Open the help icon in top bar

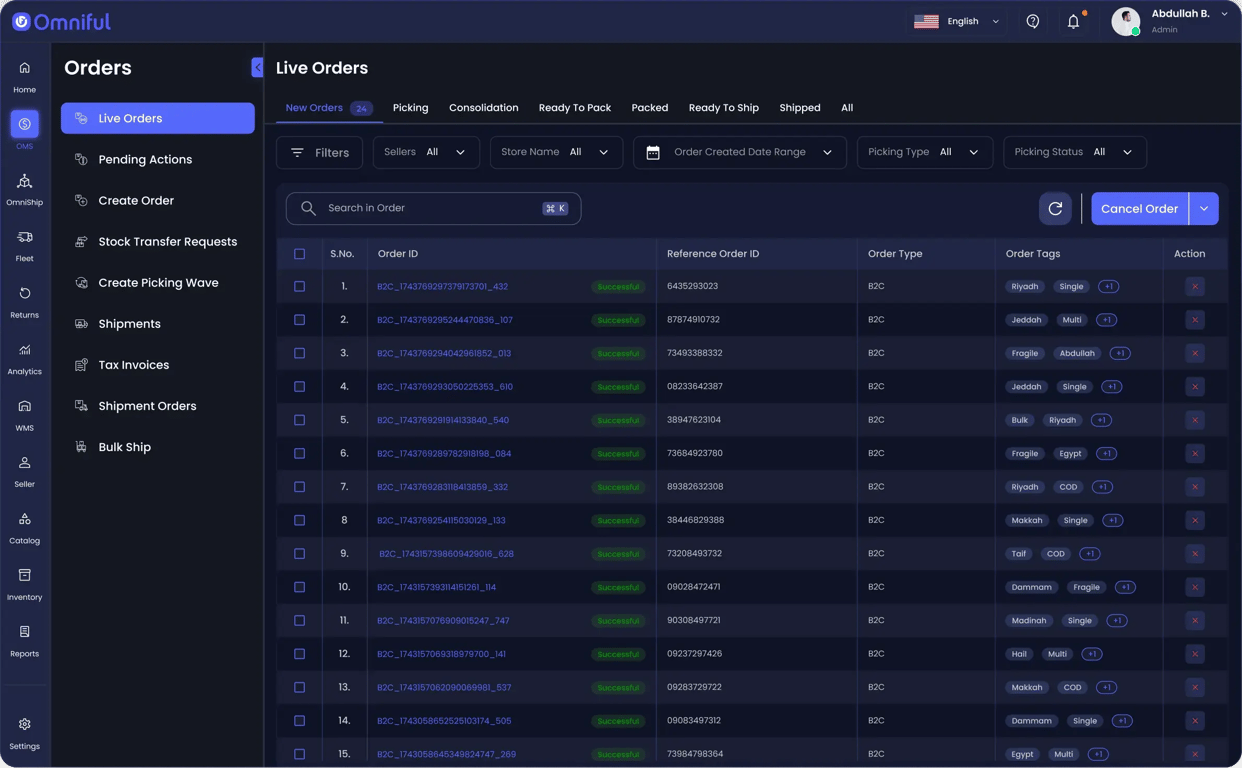[1032, 20]
